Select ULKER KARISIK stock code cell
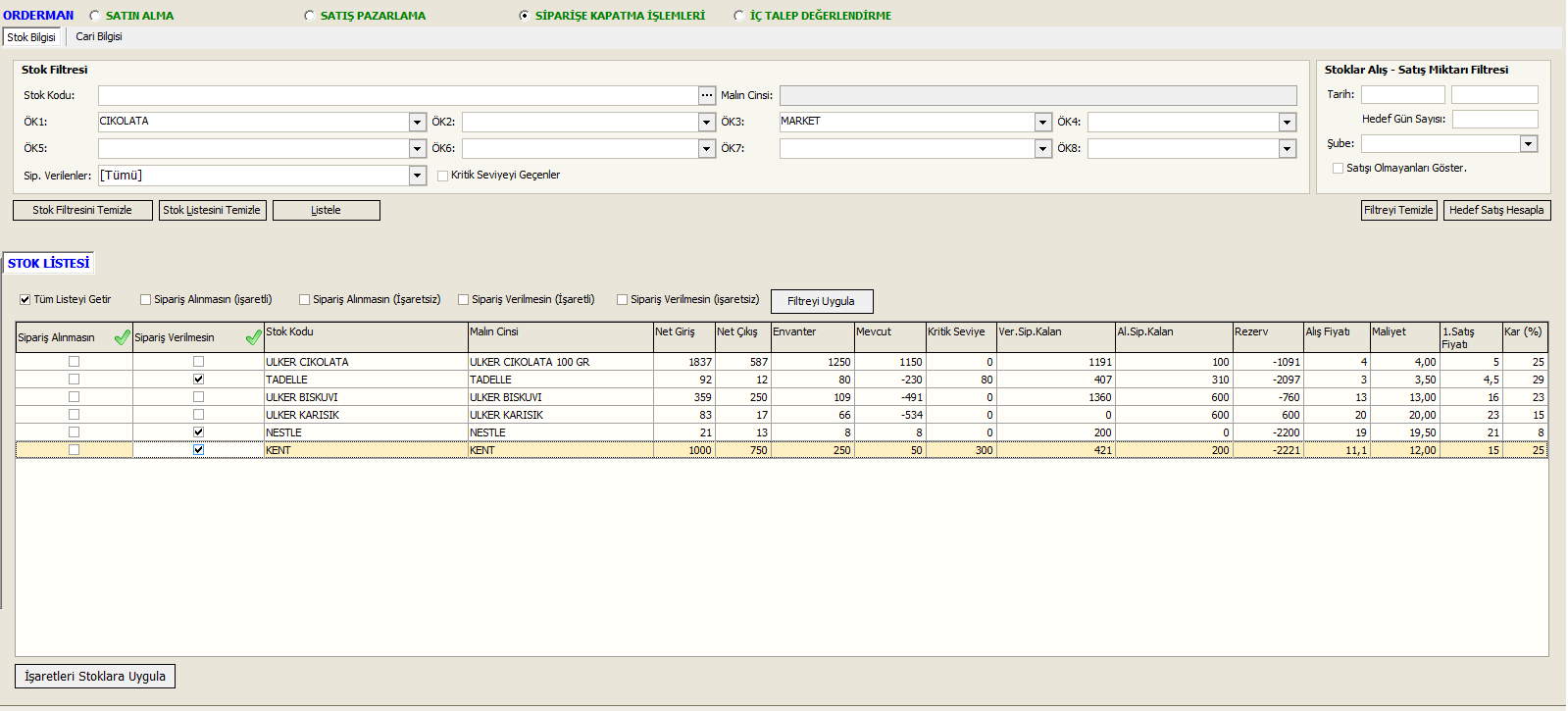This screenshot has width=1568, height=711. (366, 415)
